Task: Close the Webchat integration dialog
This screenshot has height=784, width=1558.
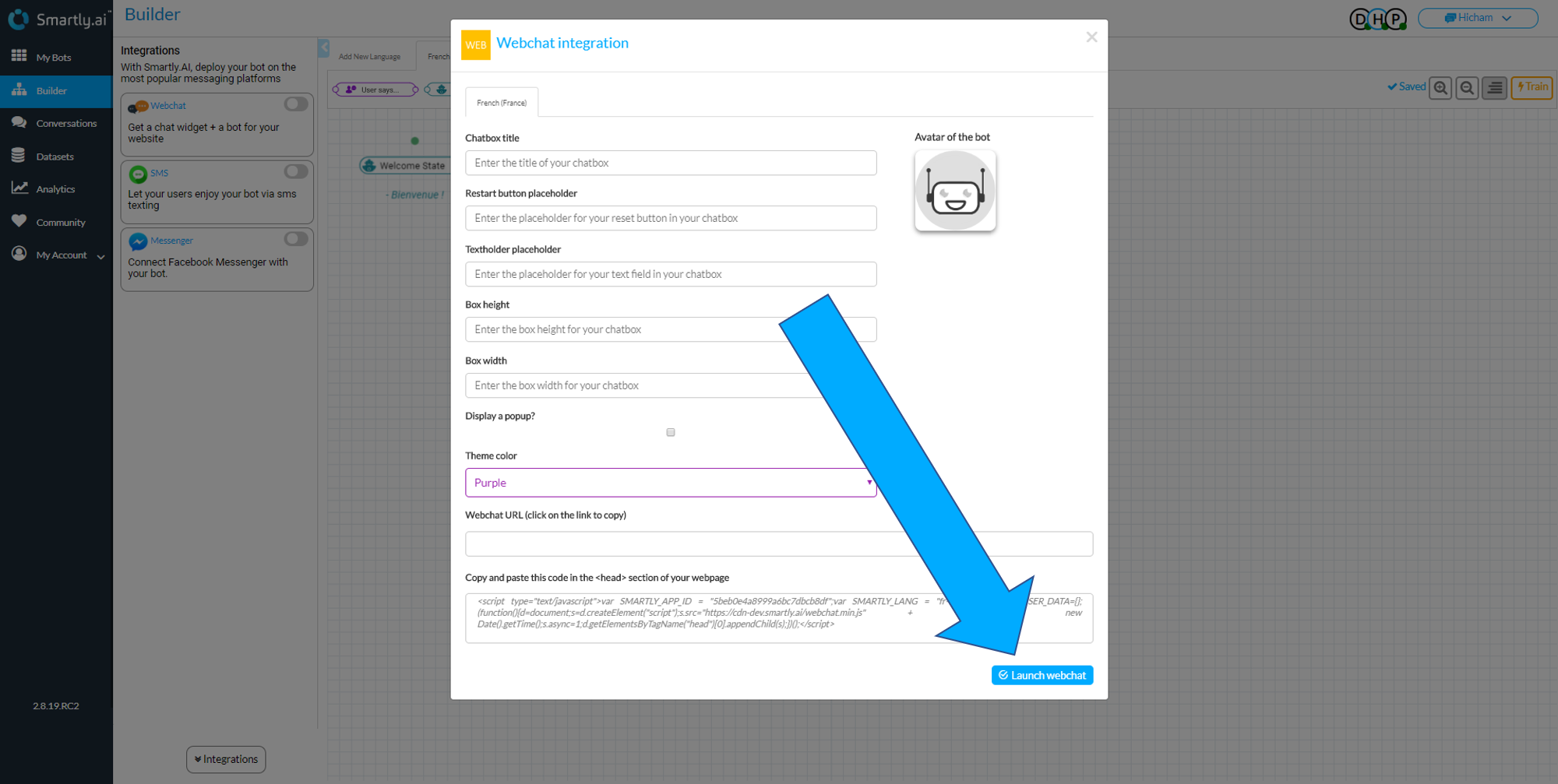Action: 1091,37
